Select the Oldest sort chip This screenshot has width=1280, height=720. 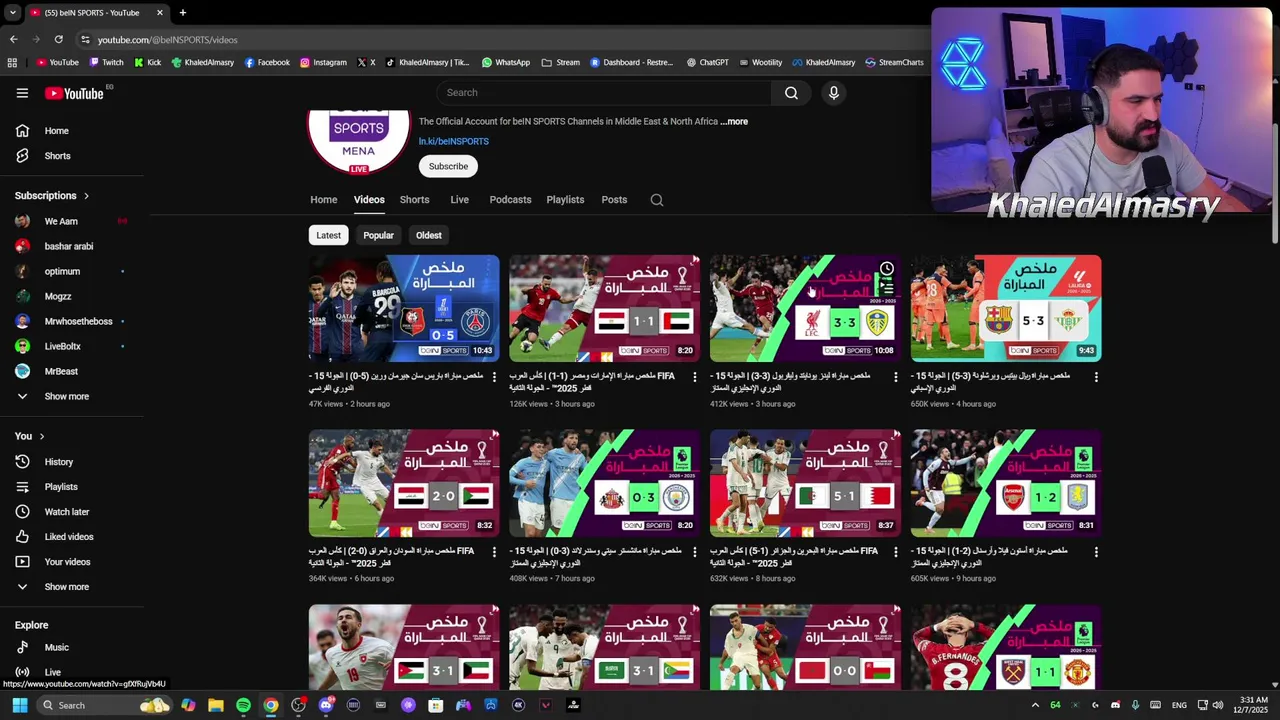coord(428,235)
